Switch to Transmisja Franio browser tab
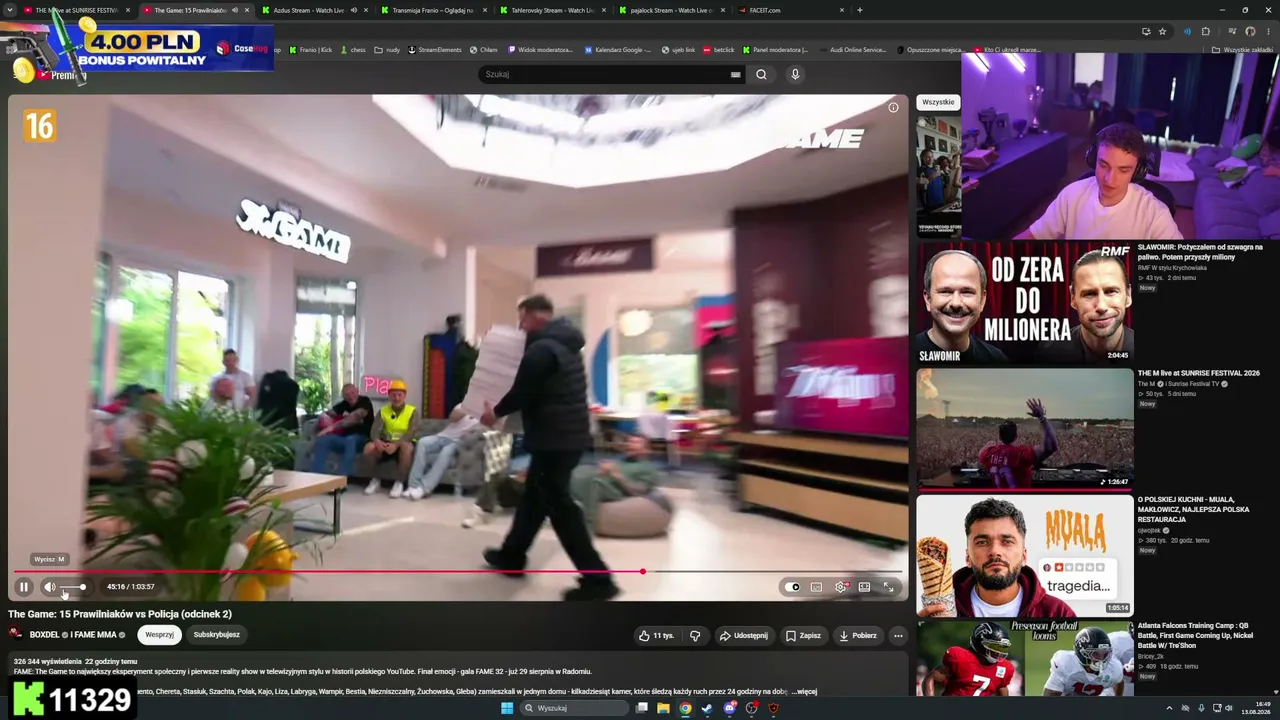 pyautogui.click(x=433, y=10)
